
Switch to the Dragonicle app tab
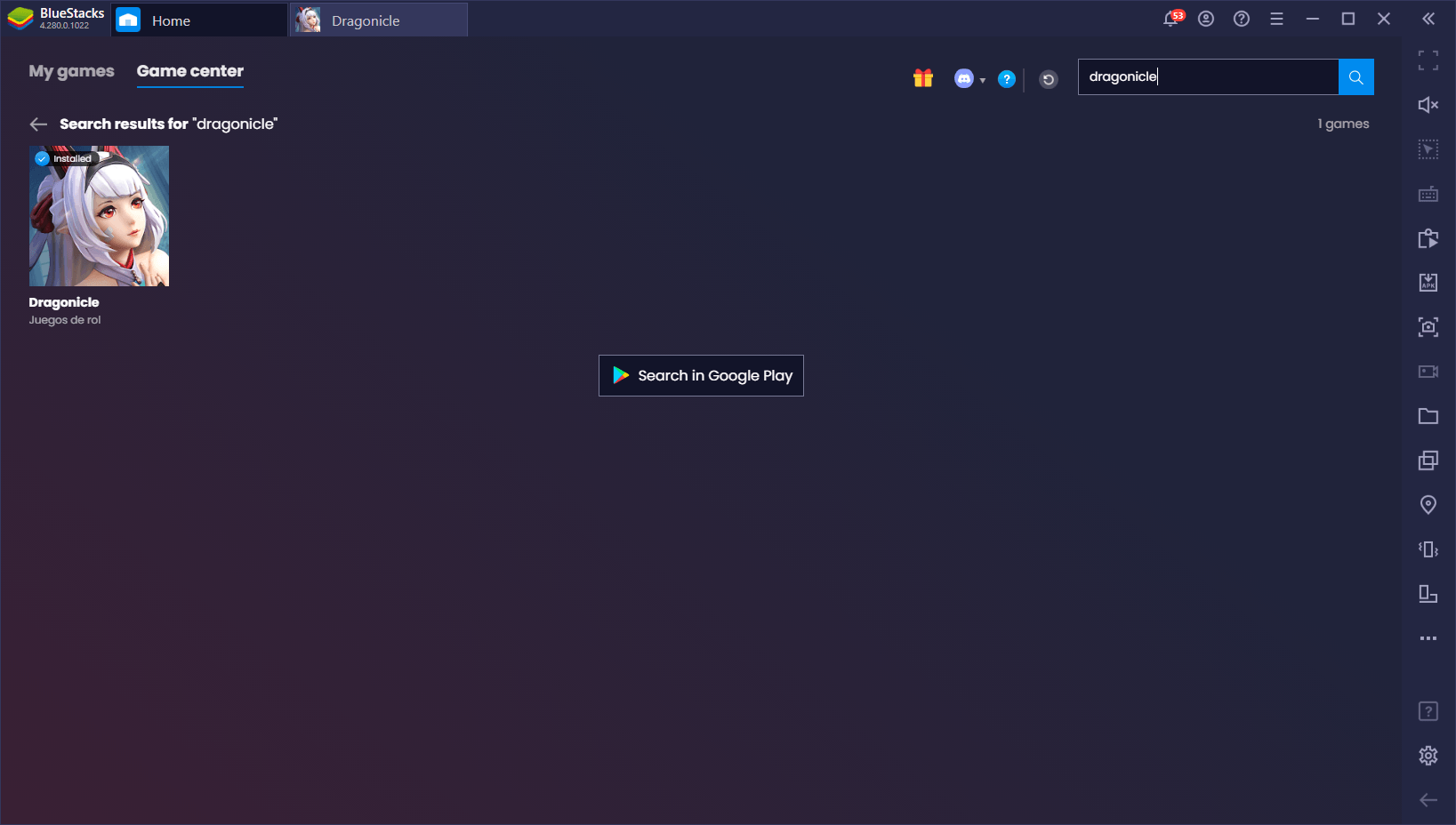click(379, 20)
